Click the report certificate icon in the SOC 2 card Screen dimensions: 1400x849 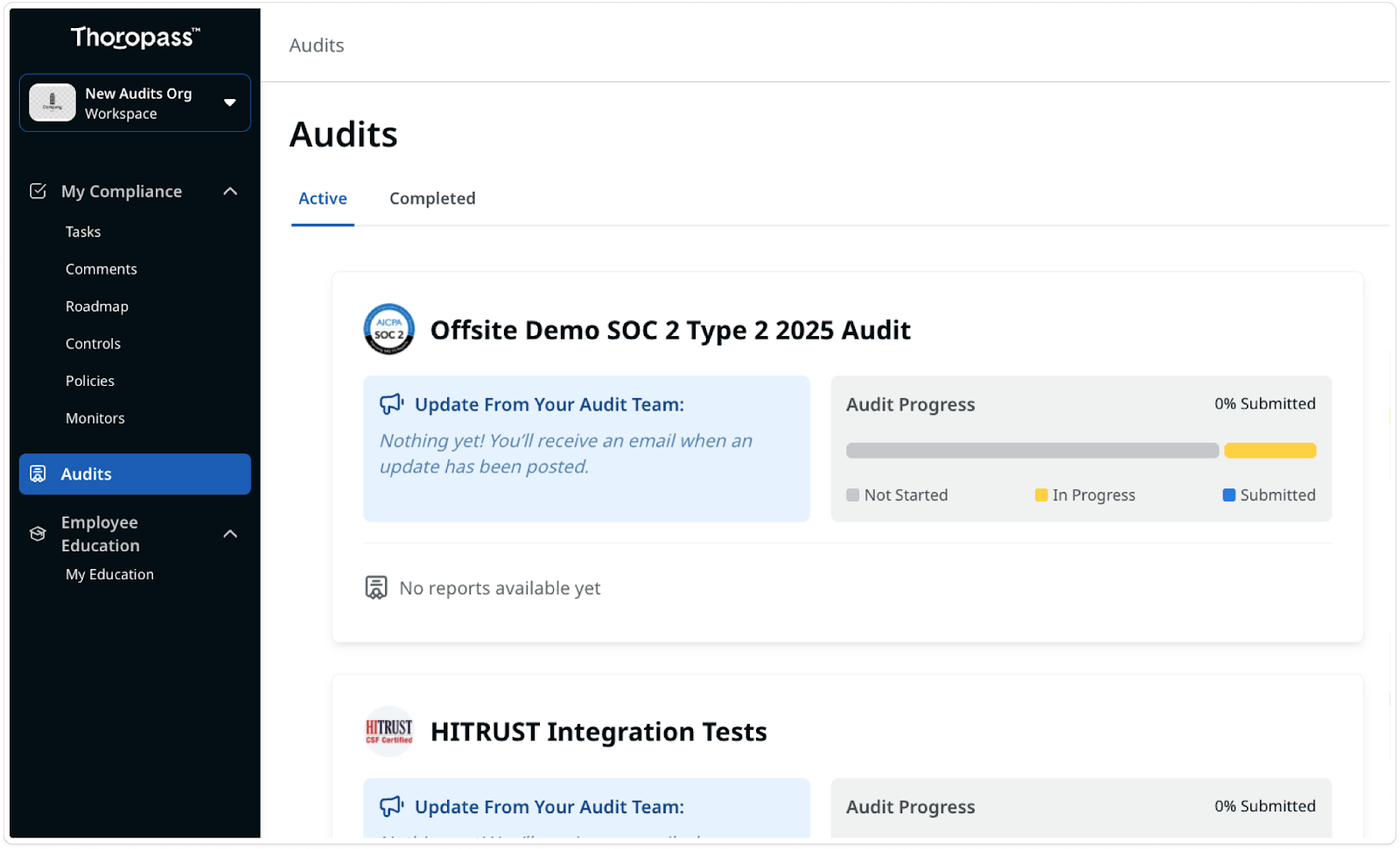click(376, 587)
